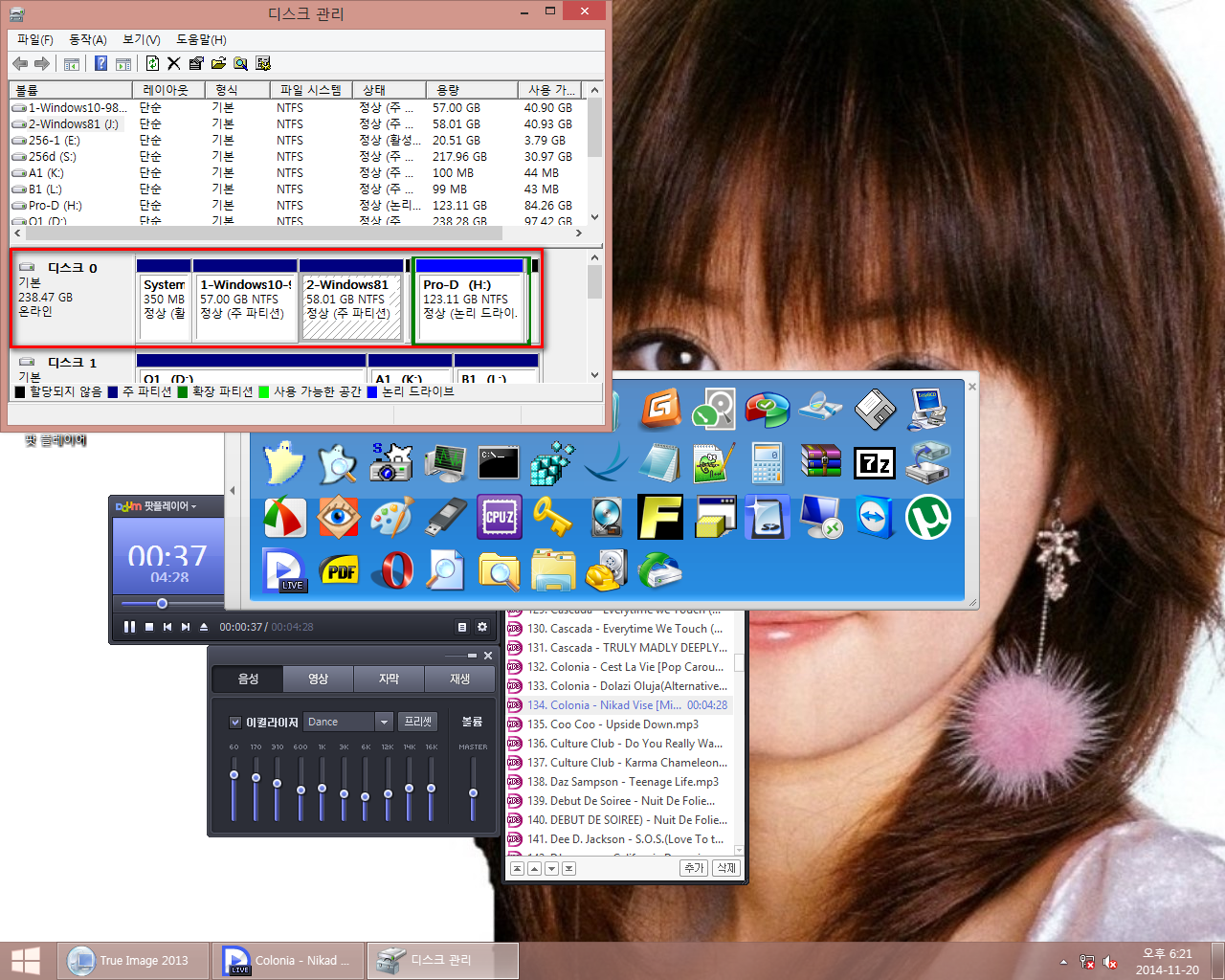Screen dimensions: 1225x980
Task: Open True Image 2013 taskbar button
Action: point(134,961)
